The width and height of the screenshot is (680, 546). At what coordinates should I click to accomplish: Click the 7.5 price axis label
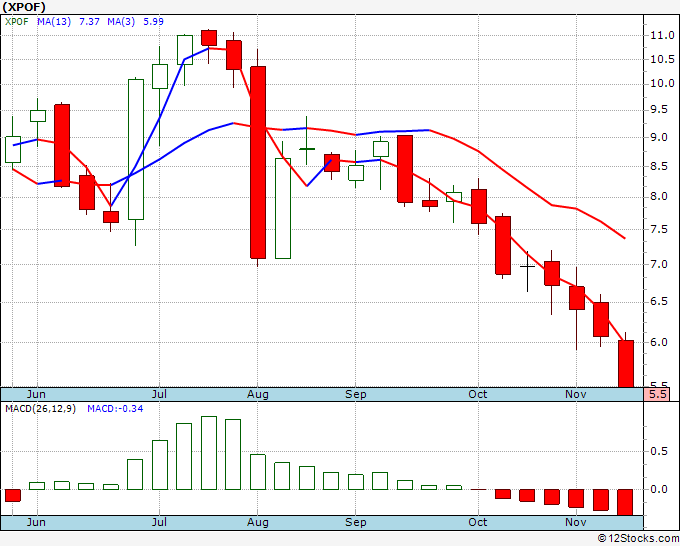coord(658,229)
